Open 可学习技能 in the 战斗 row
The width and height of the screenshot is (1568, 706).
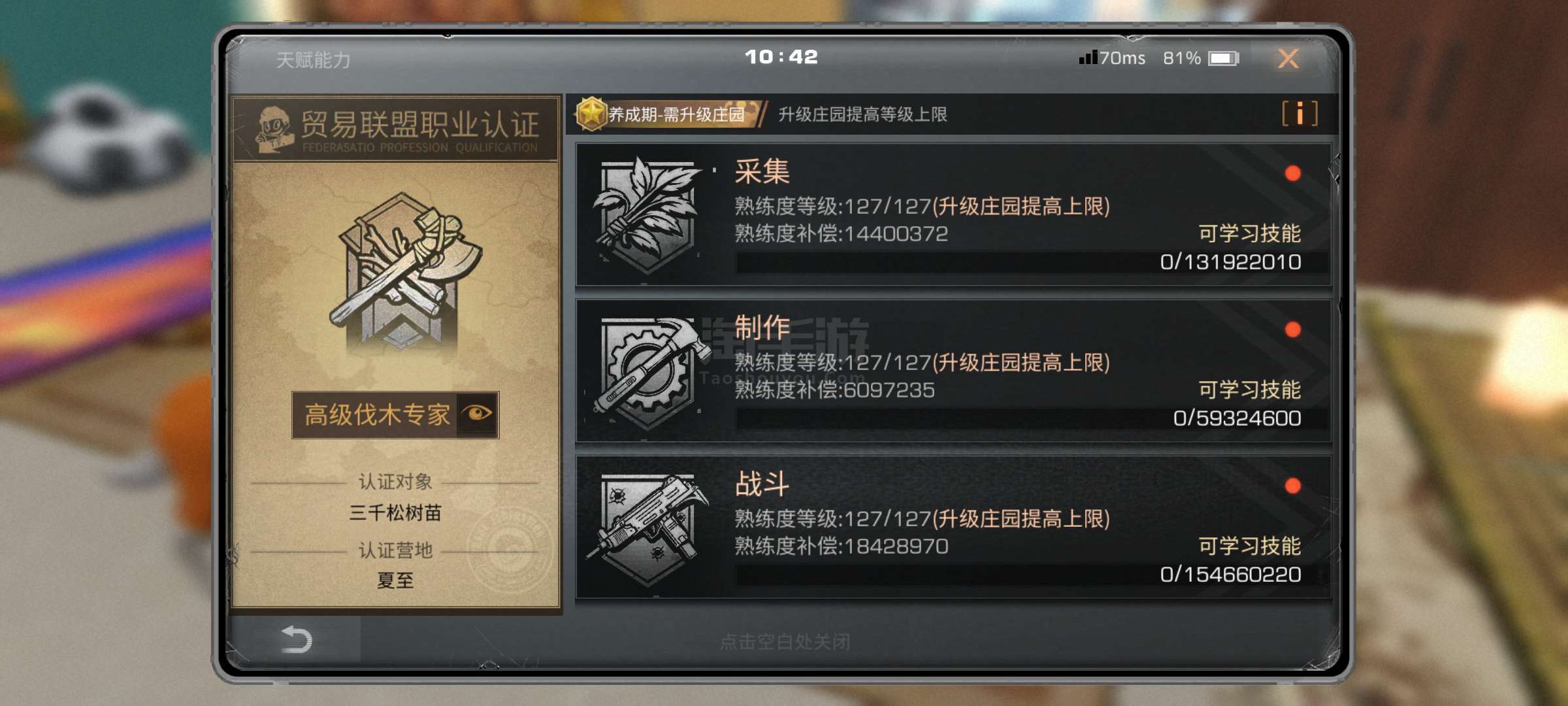pos(1249,546)
